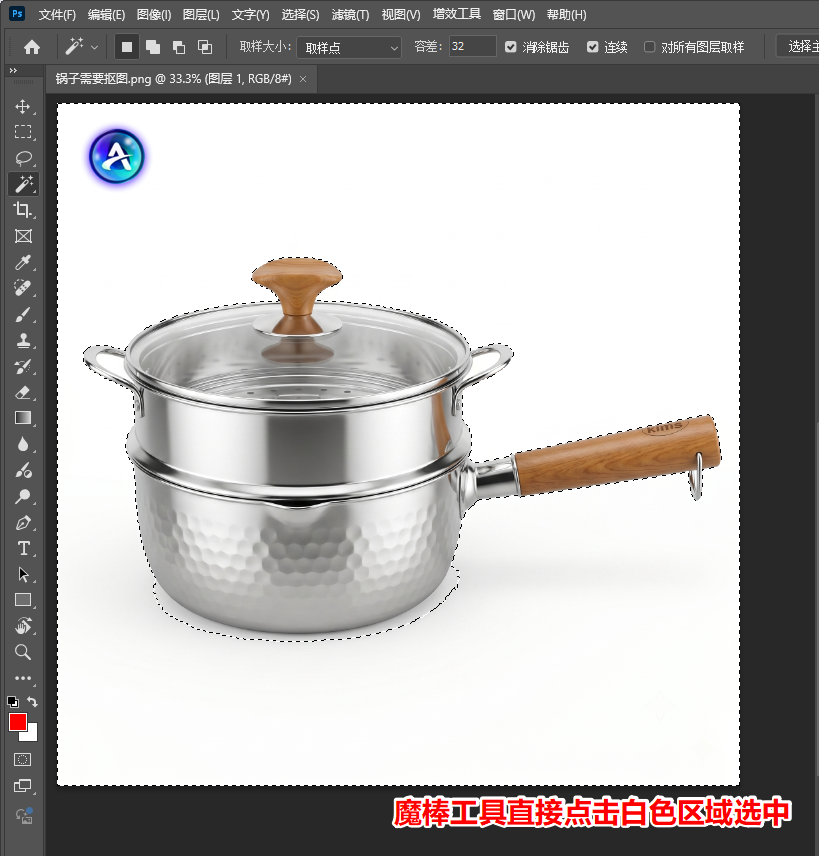The height and width of the screenshot is (856, 819).
Task: Select the Brush tool
Action: 22,314
